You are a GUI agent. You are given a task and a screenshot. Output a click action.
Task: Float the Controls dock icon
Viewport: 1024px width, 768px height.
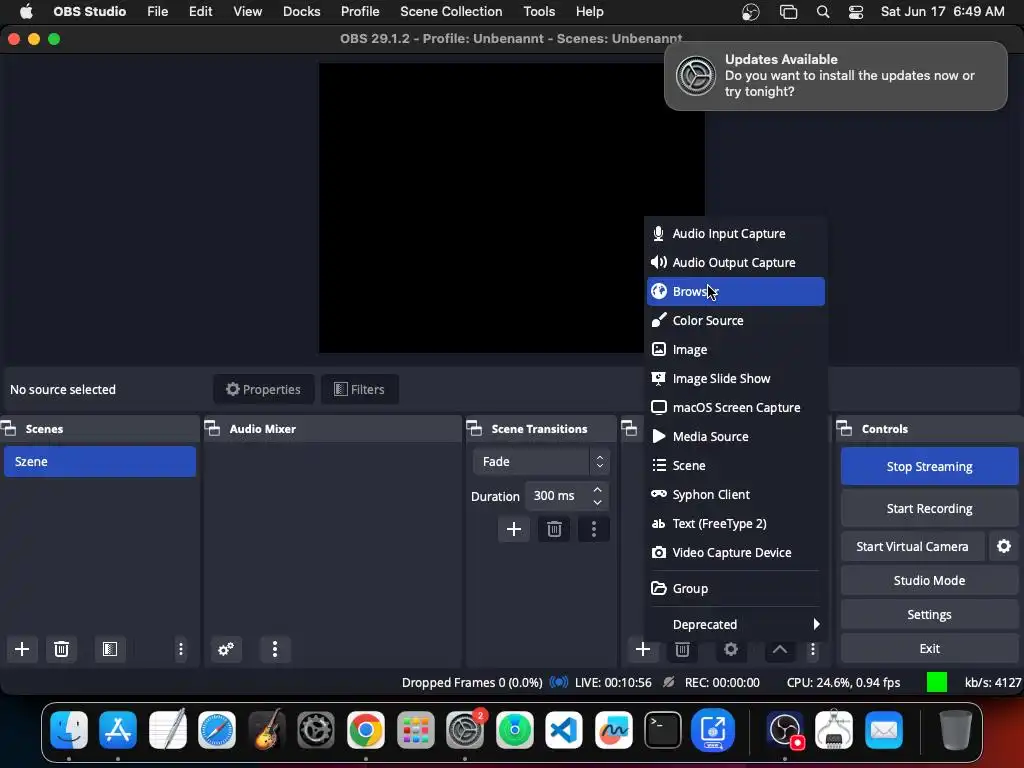(844, 428)
